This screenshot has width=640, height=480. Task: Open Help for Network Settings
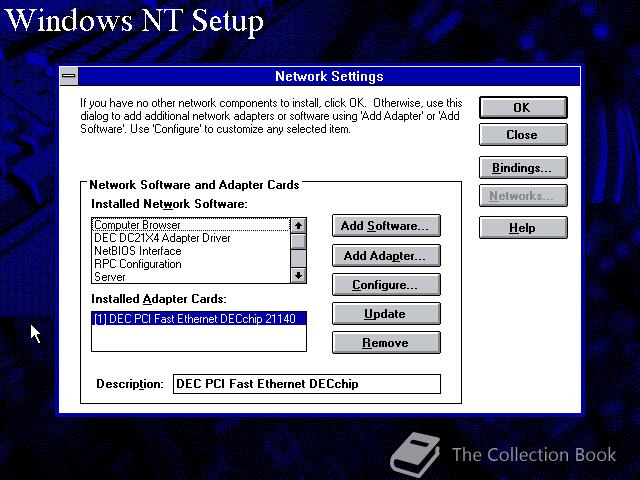pos(523,227)
